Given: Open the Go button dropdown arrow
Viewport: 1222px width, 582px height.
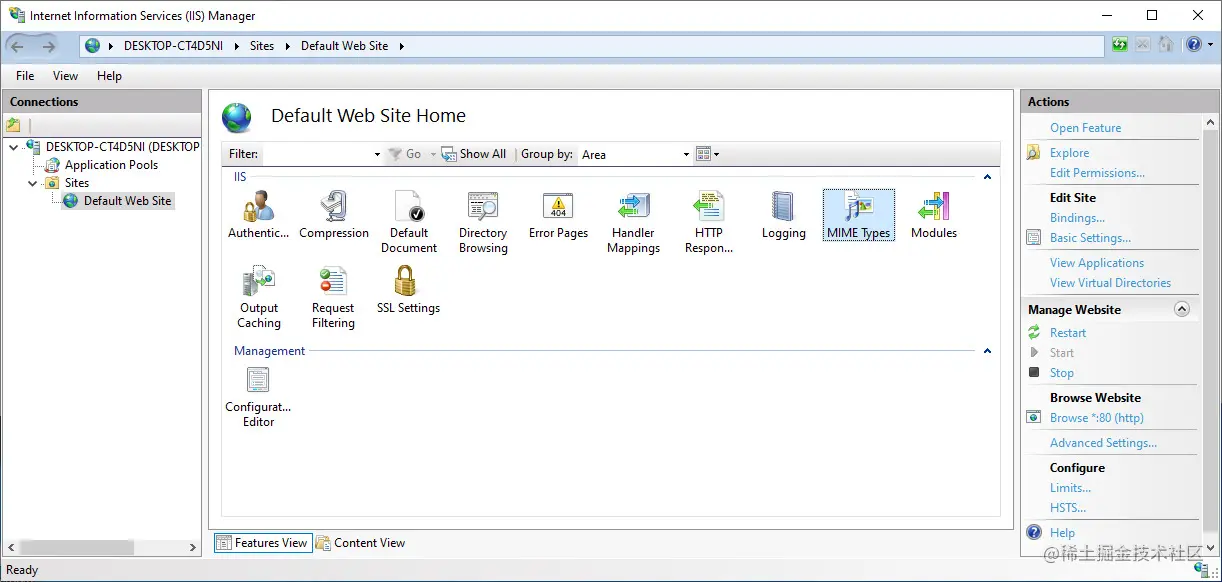Looking at the screenshot, I should point(433,155).
